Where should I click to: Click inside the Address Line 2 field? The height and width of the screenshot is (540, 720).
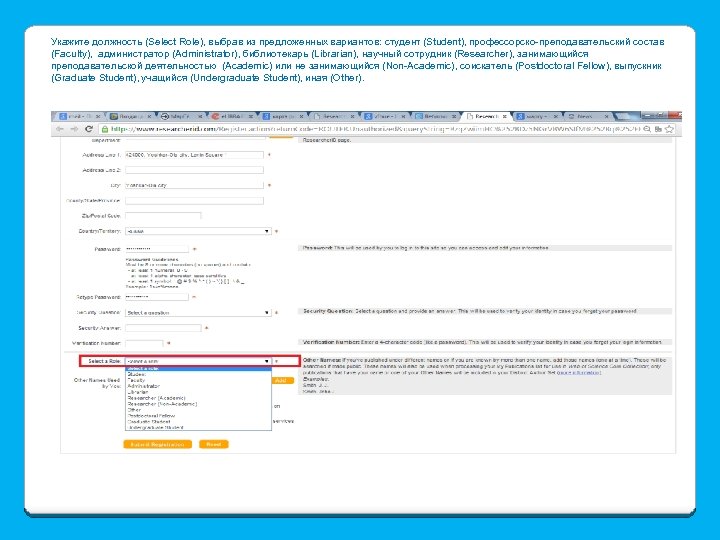[x=195, y=170]
